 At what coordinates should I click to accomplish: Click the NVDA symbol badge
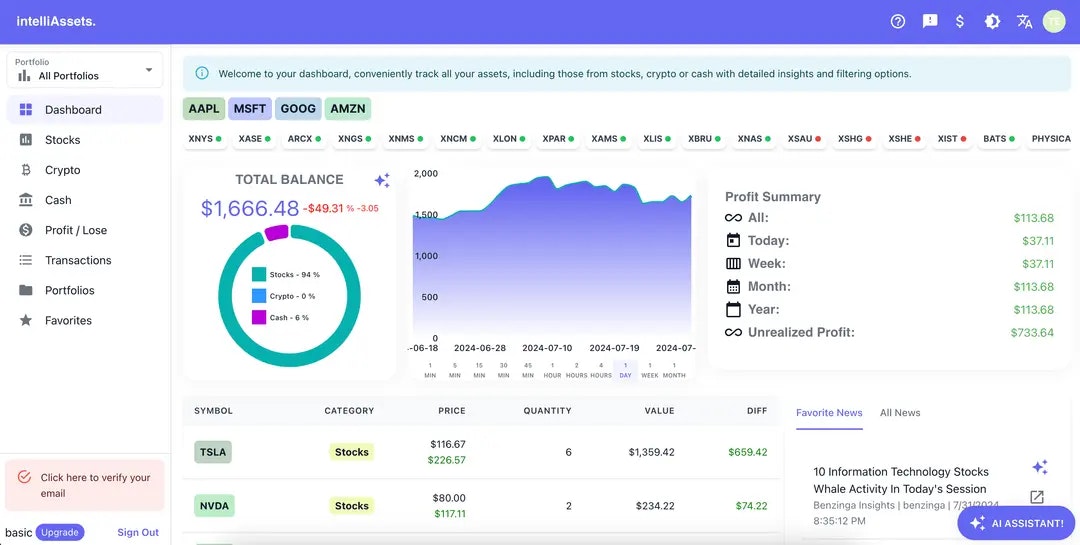tap(214, 506)
